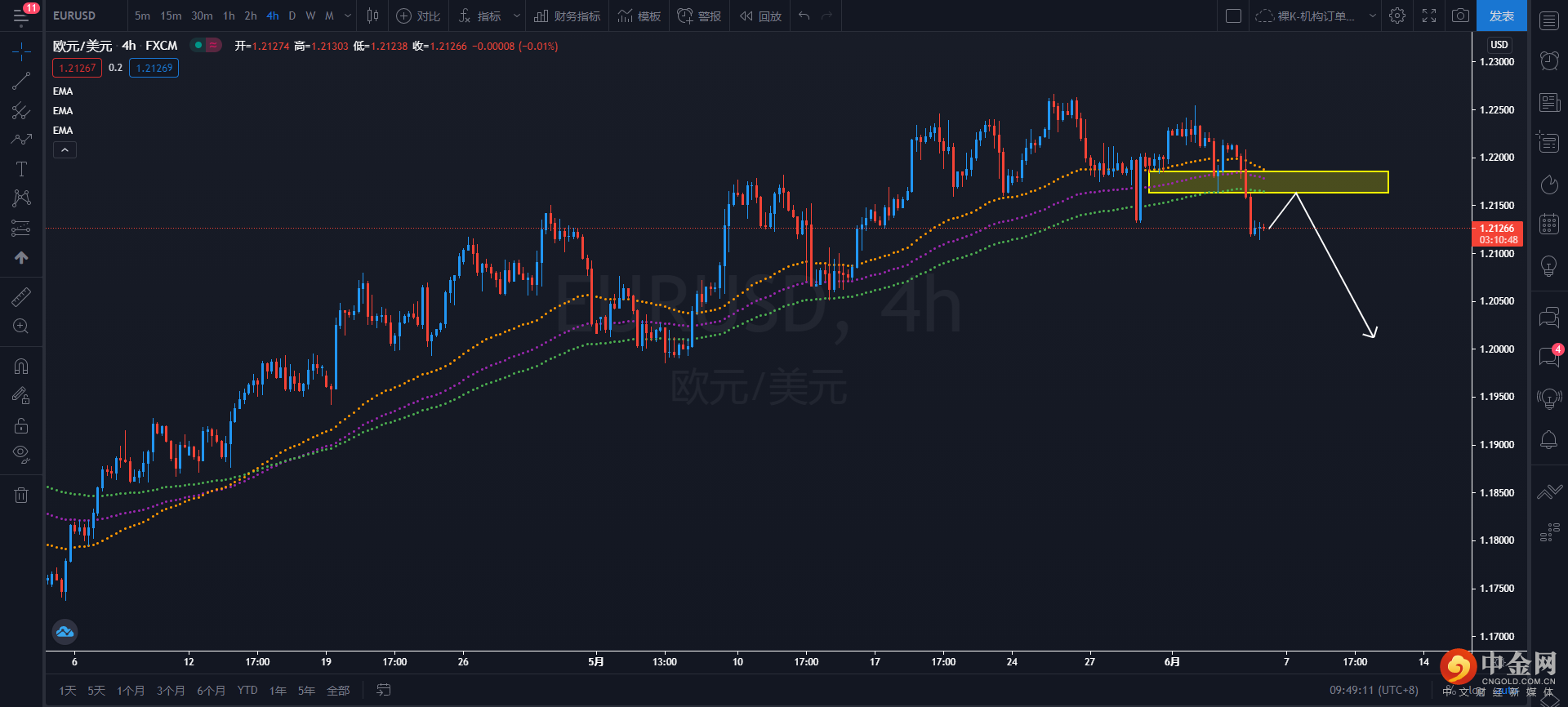This screenshot has height=707, width=1568.
Task: Select the 3个月 date range
Action: point(171,691)
